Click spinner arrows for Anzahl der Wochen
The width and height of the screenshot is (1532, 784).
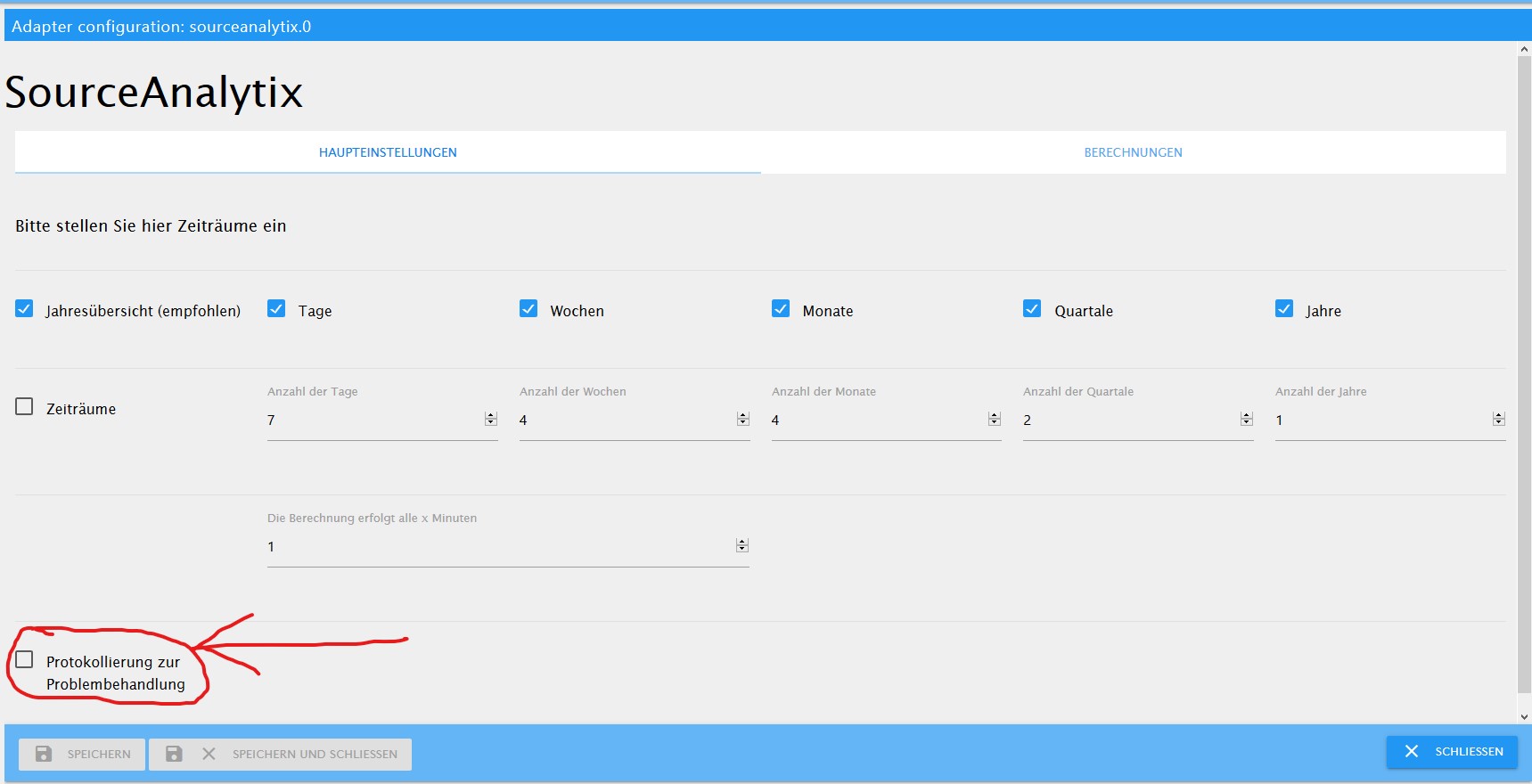tap(743, 419)
